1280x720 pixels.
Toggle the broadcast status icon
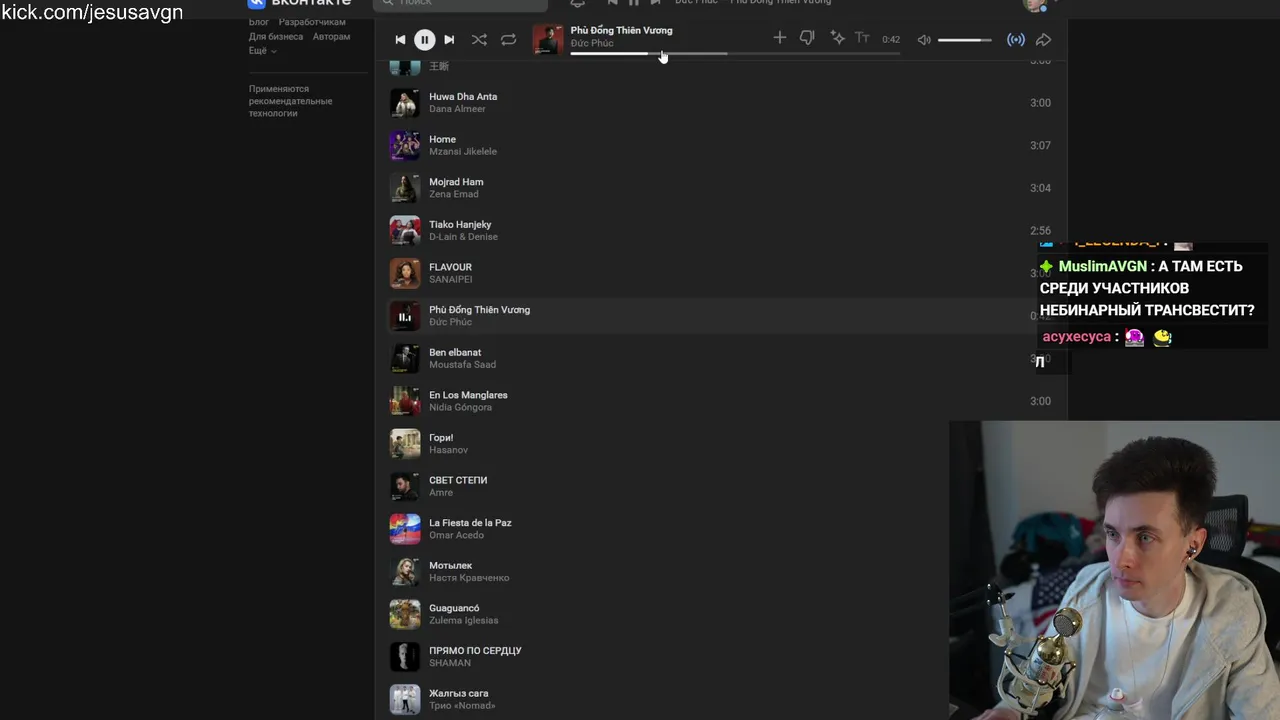[1015, 40]
